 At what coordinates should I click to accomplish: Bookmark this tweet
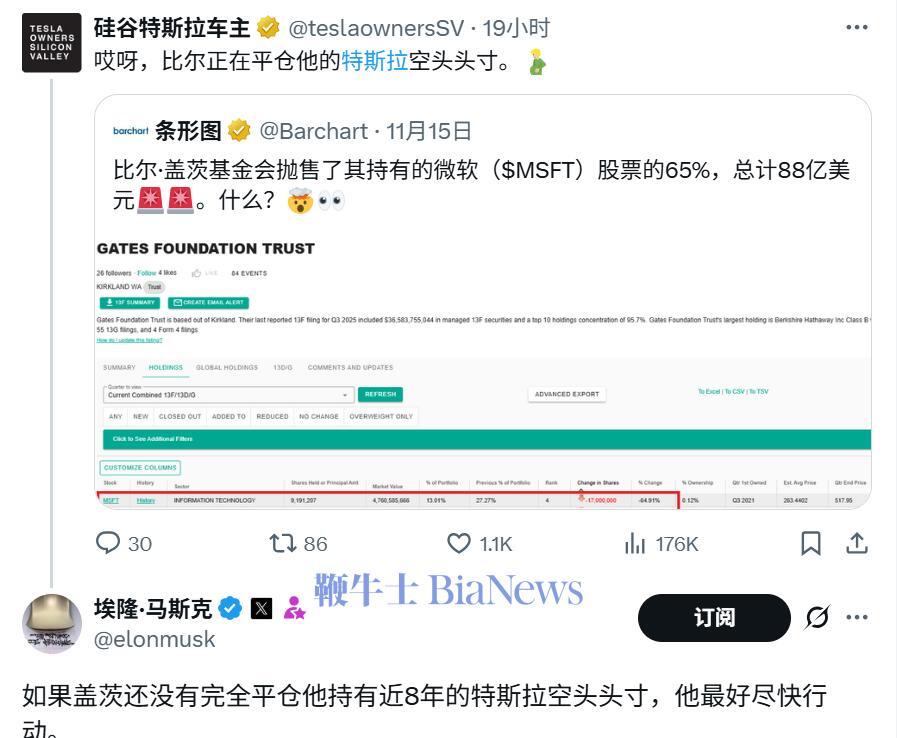pyautogui.click(x=811, y=543)
